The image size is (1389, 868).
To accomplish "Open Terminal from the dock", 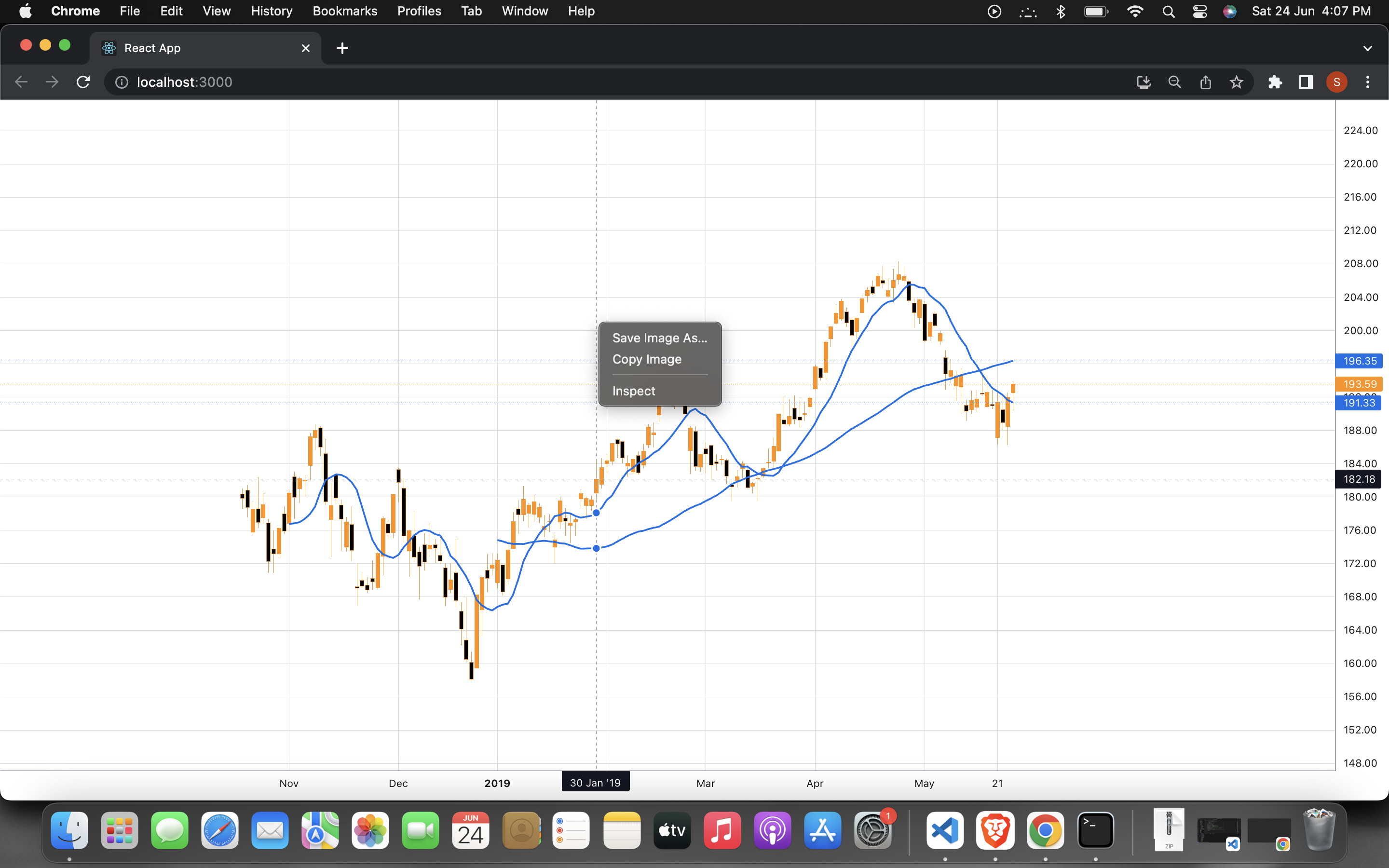I will (1095, 830).
